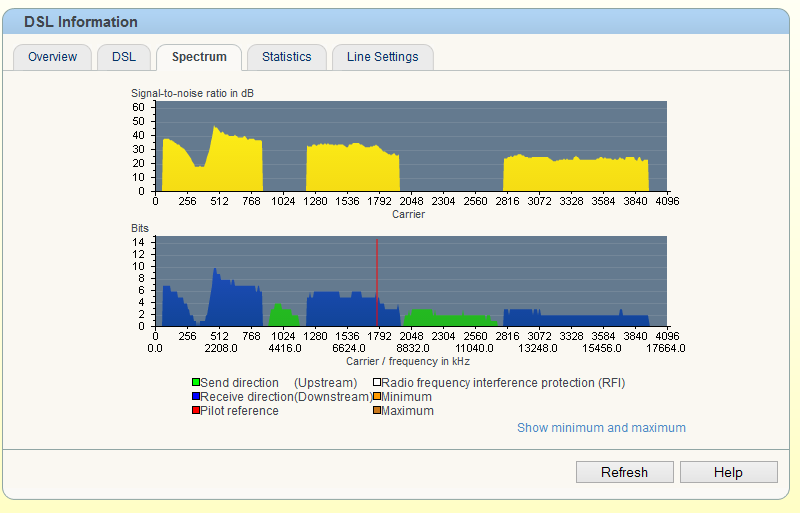Select the Spectrum tab
The image size is (800, 513).
[199, 57]
